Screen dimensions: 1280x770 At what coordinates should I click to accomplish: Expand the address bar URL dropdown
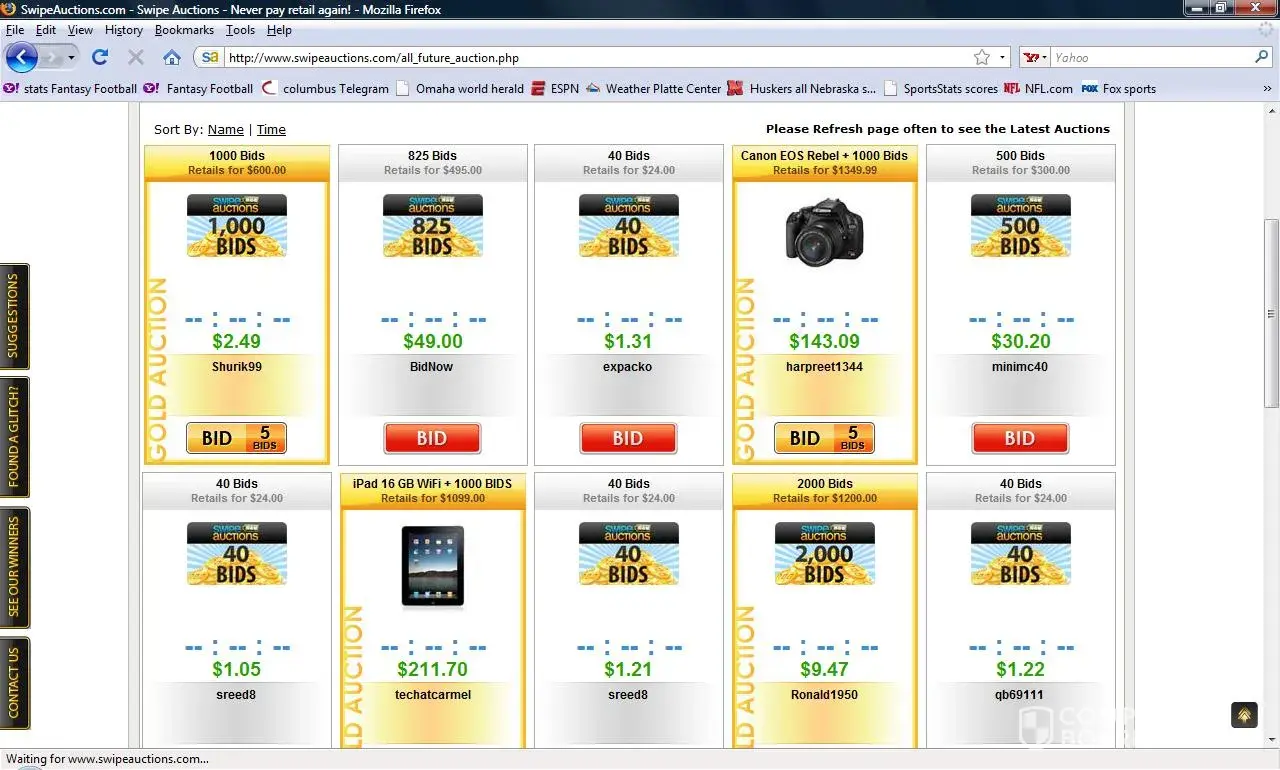point(1002,58)
